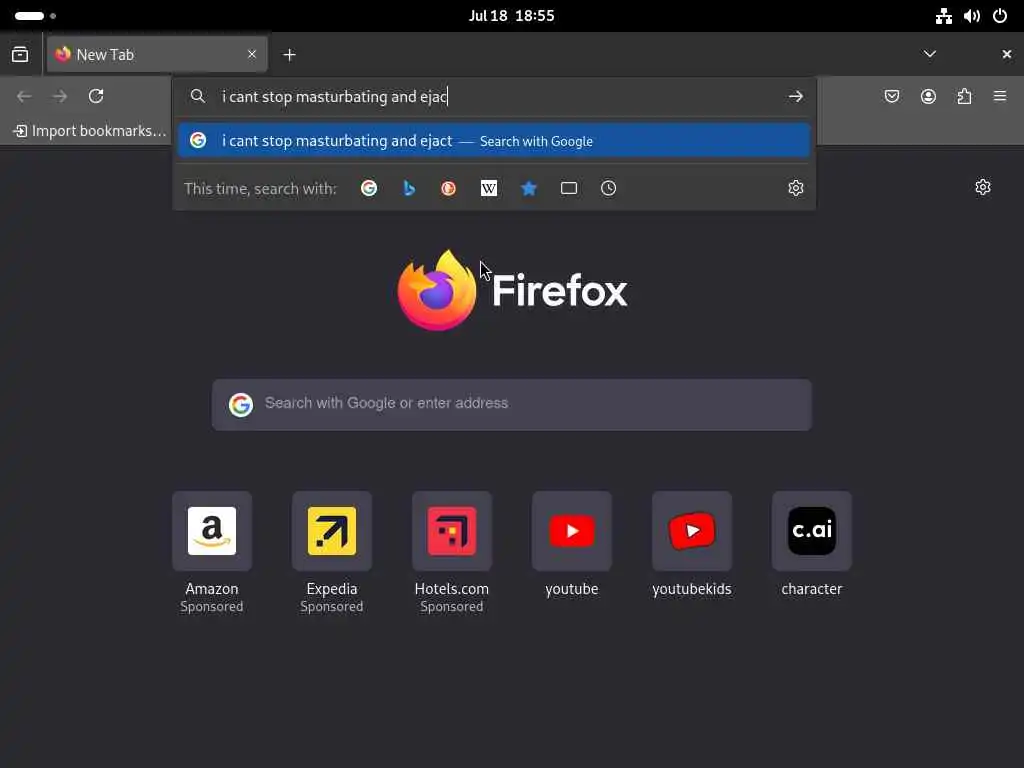Go forward one page arrow
Screen dimensions: 1024x768
tap(60, 97)
